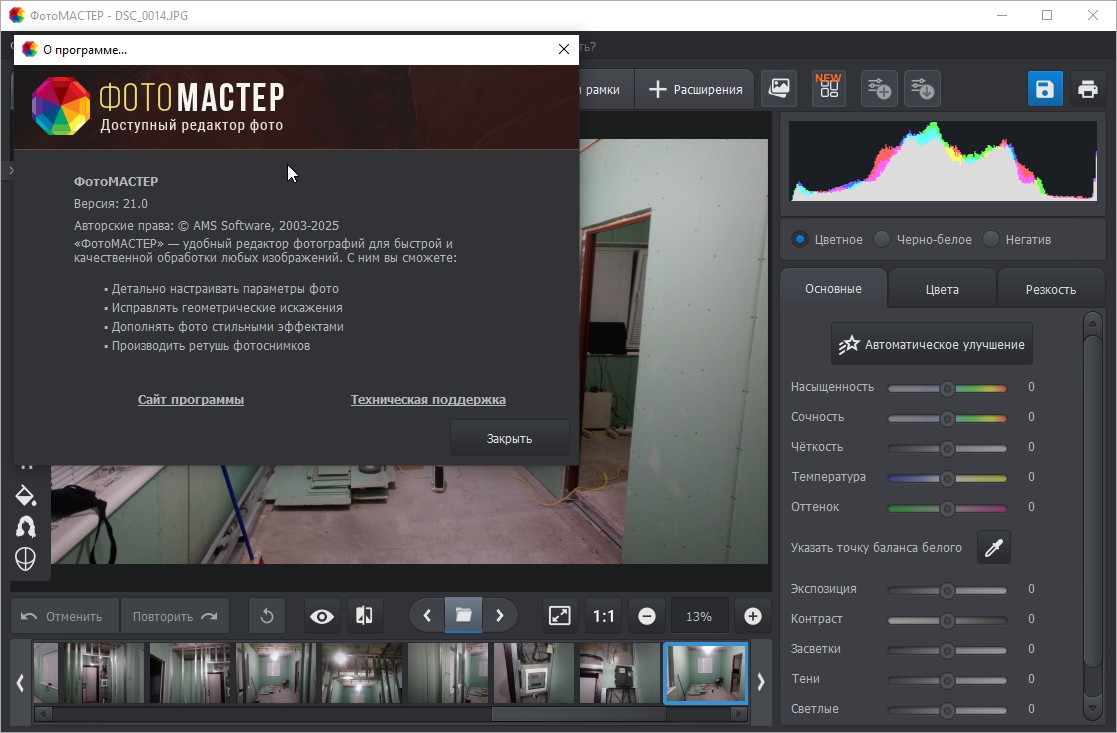Go to previous photo with left arrow

tap(427, 616)
